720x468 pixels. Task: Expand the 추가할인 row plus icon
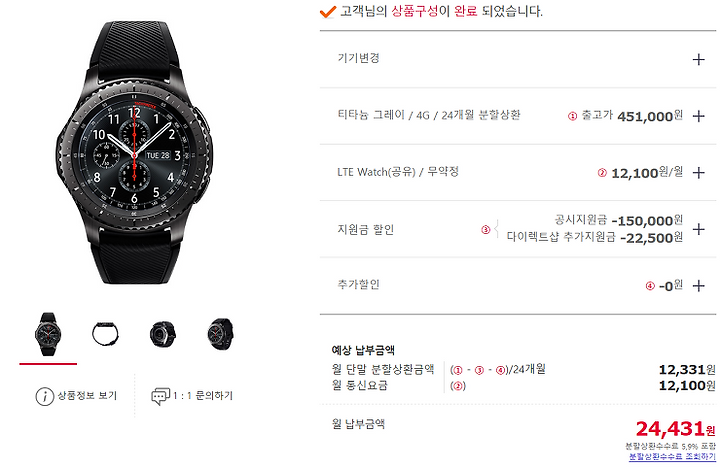(698, 286)
